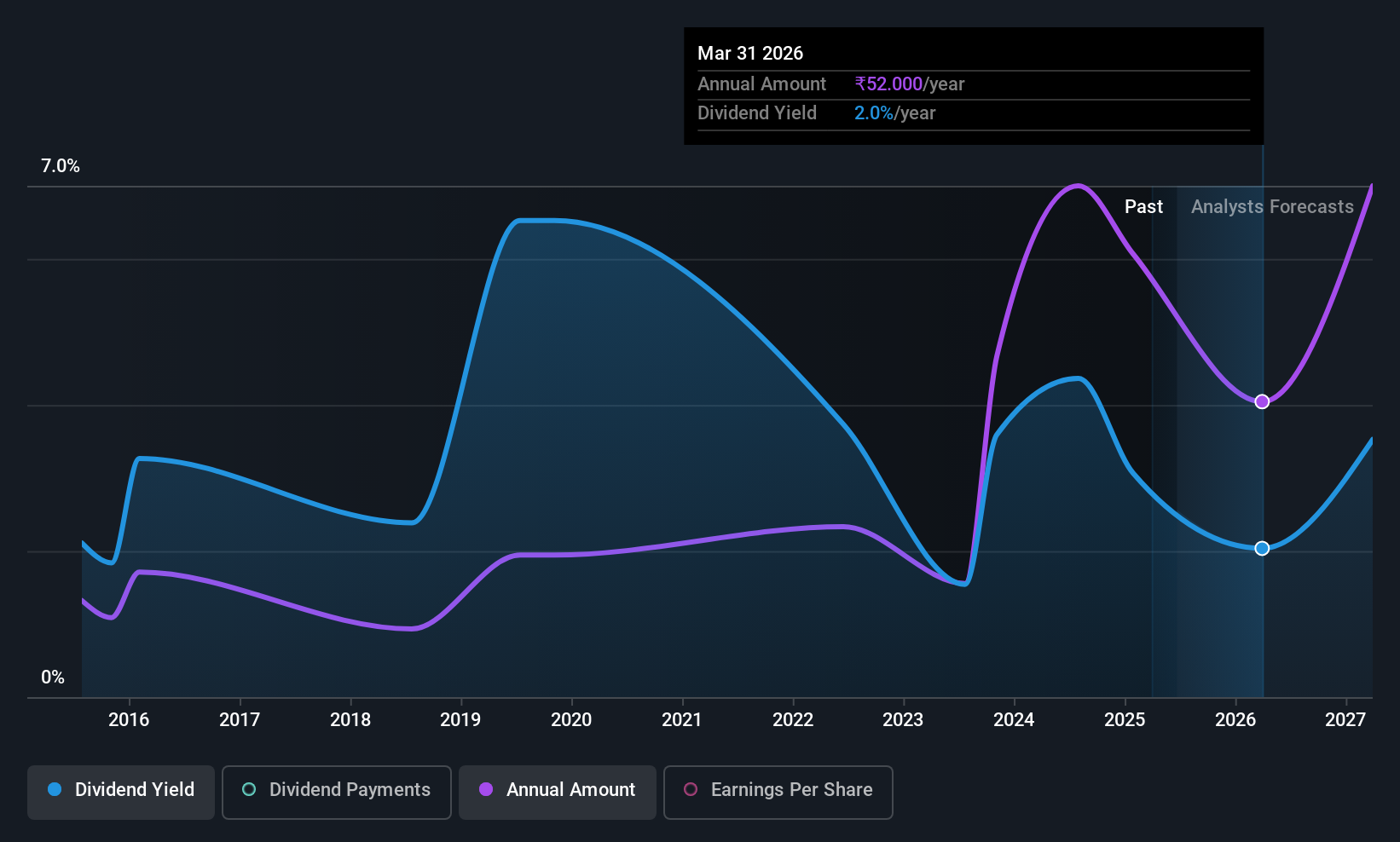This screenshot has height=842, width=1400.
Task: Click the 2027 axis label
Action: 1345,720
